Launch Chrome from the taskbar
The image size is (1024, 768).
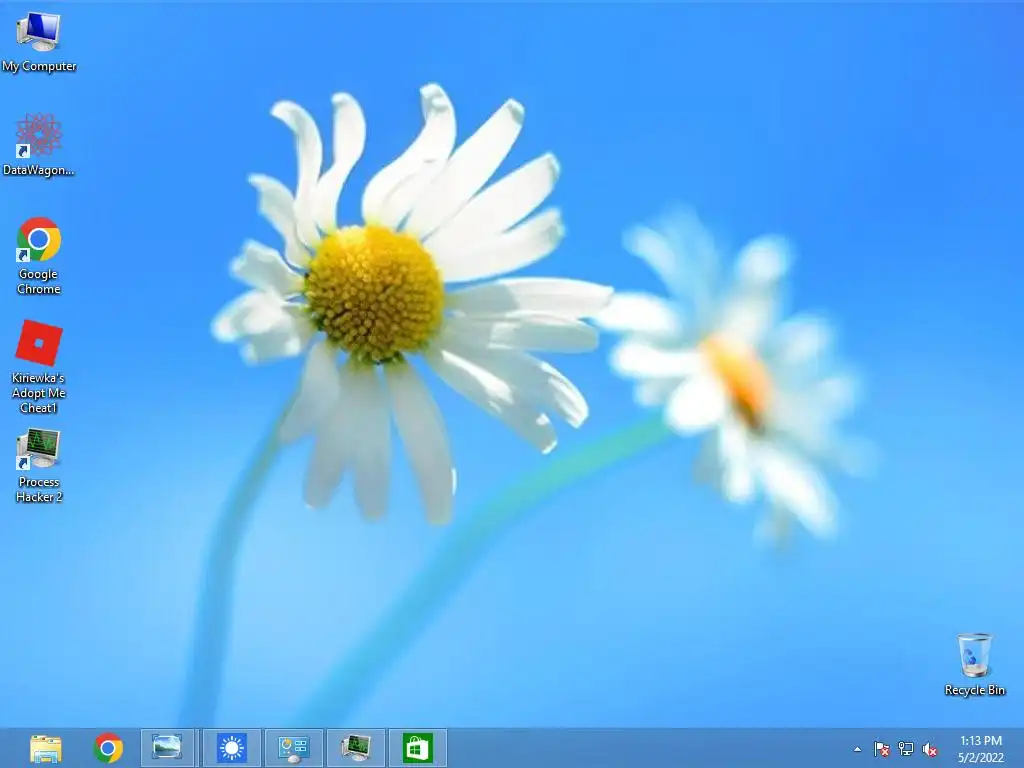108,748
